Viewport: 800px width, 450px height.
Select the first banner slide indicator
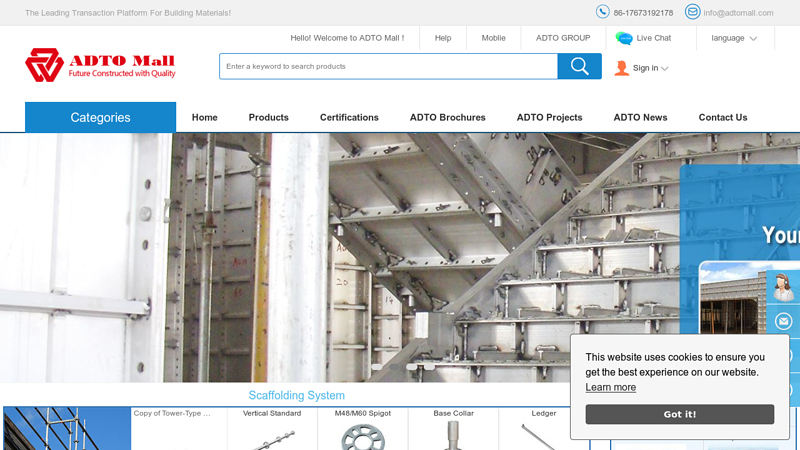coord(377,367)
